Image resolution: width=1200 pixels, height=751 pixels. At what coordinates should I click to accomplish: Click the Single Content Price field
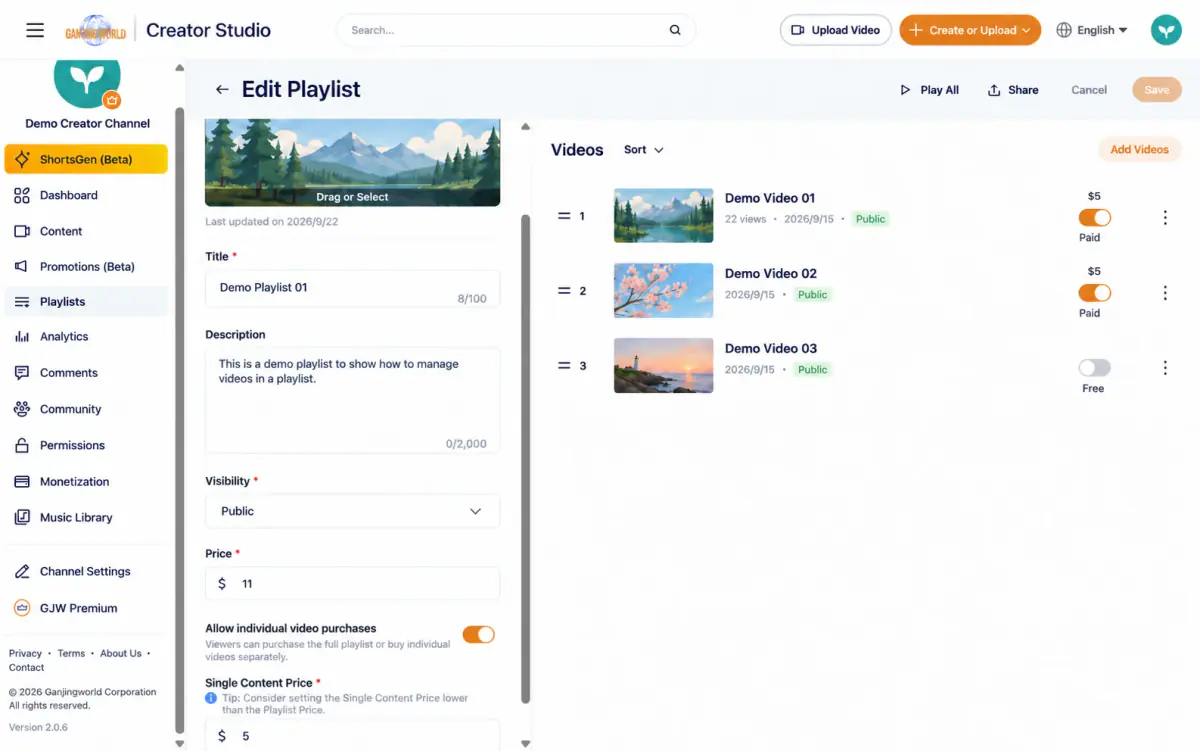point(352,735)
